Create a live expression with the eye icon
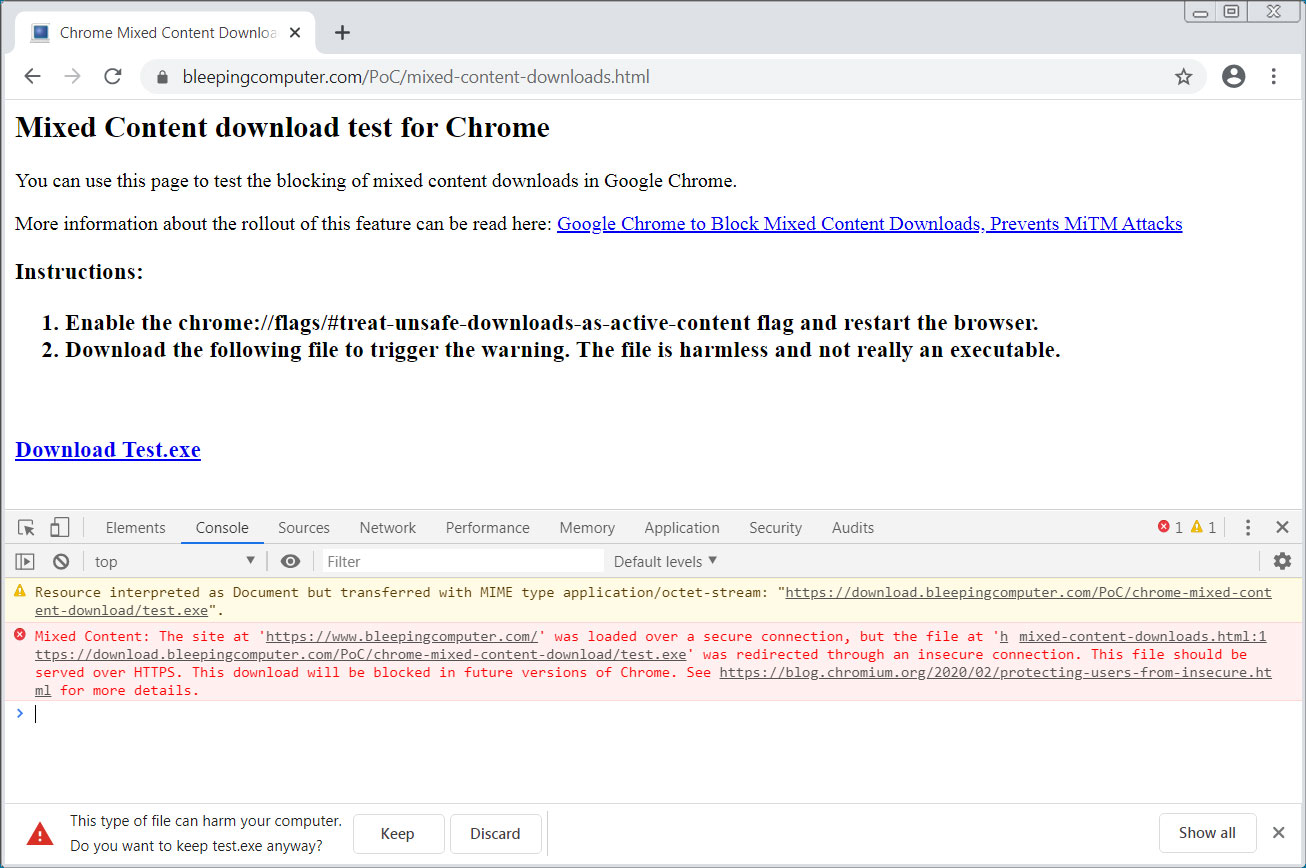This screenshot has height=868, width=1306. click(x=290, y=562)
